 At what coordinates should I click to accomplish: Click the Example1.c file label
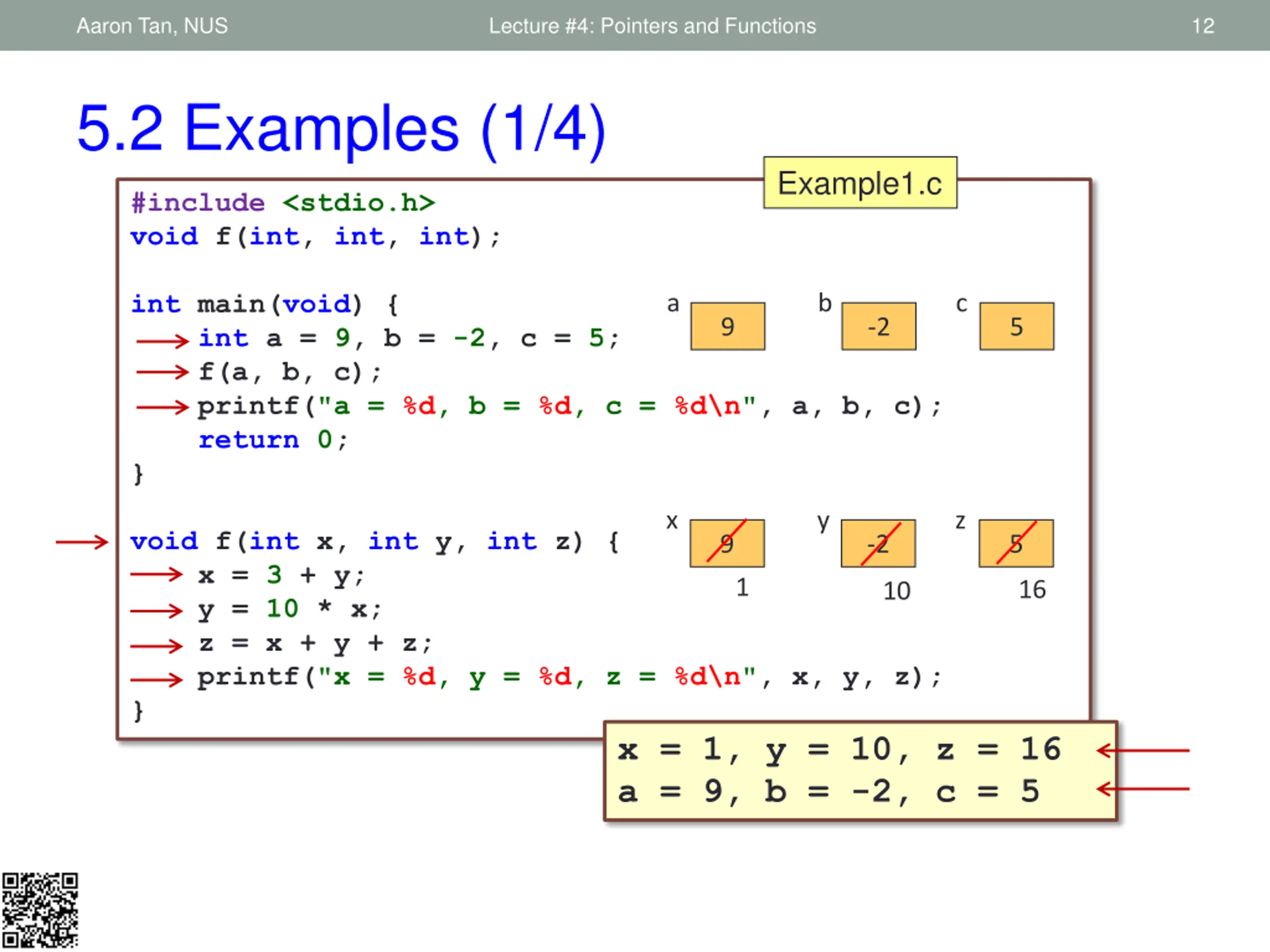pos(860,183)
